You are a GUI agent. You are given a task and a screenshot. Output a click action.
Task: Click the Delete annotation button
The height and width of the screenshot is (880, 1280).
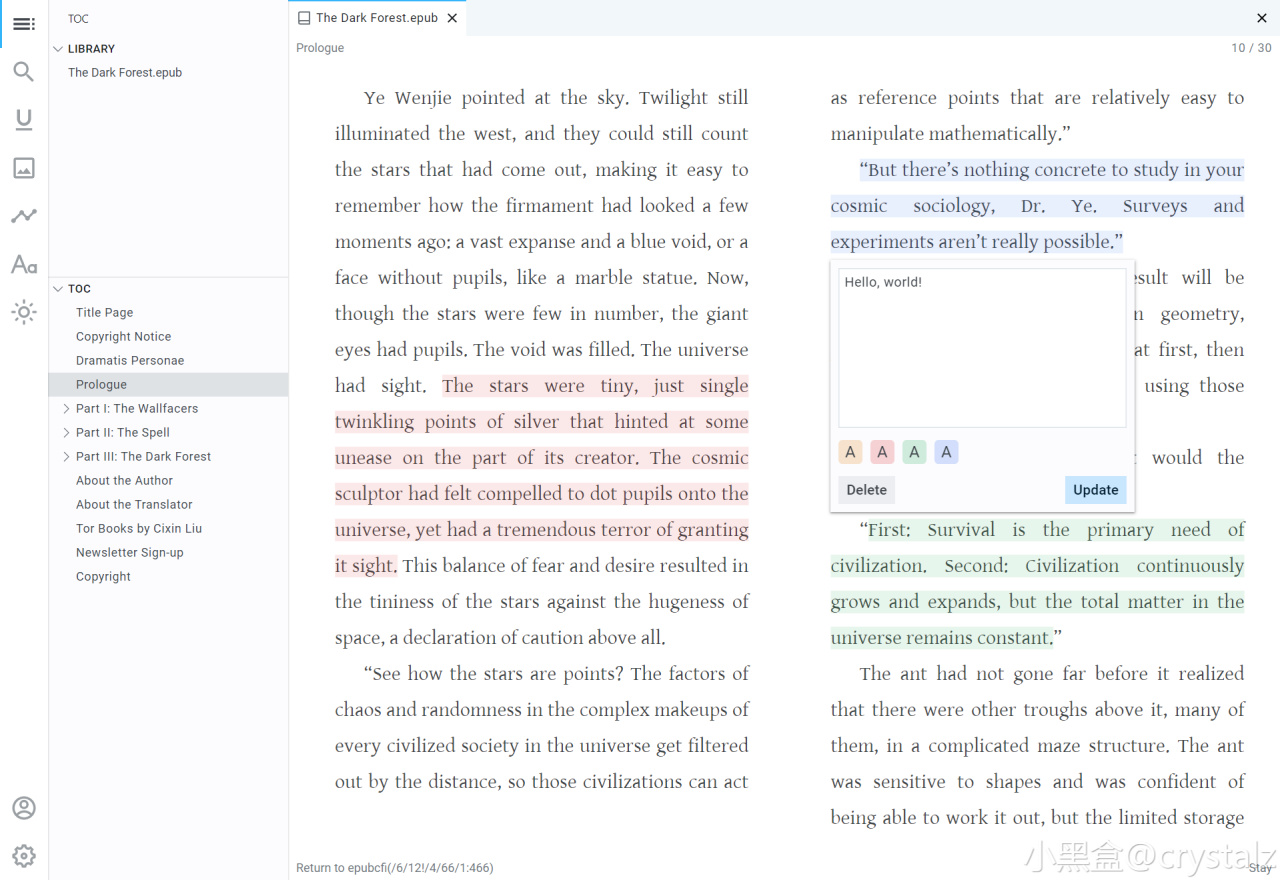[866, 490]
